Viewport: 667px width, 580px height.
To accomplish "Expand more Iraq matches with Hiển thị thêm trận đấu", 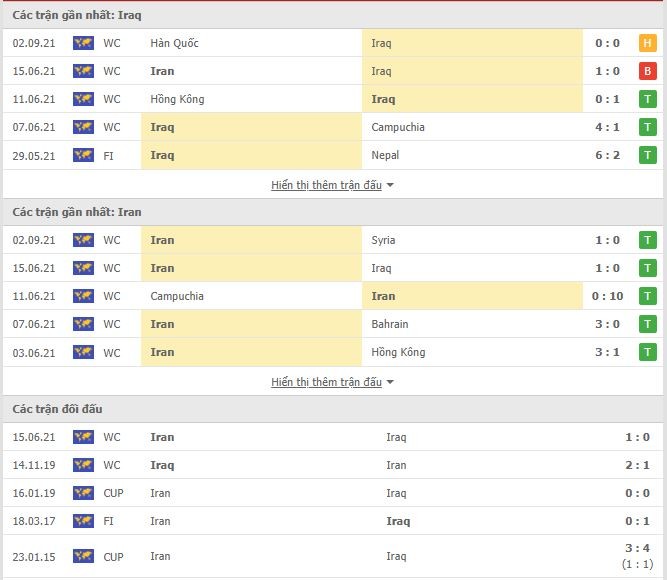I will point(326,185).
